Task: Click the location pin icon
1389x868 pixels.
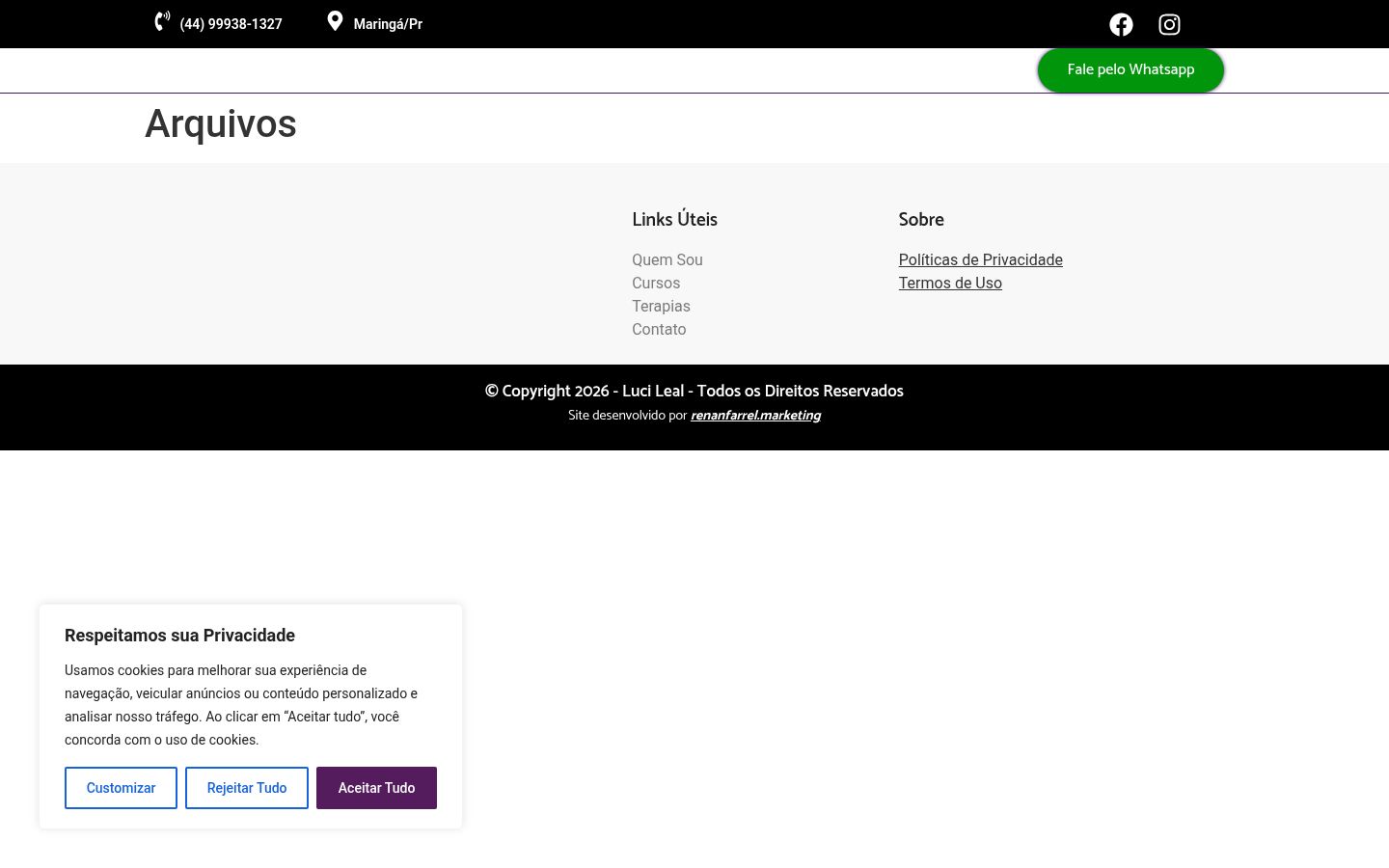Action: click(335, 21)
